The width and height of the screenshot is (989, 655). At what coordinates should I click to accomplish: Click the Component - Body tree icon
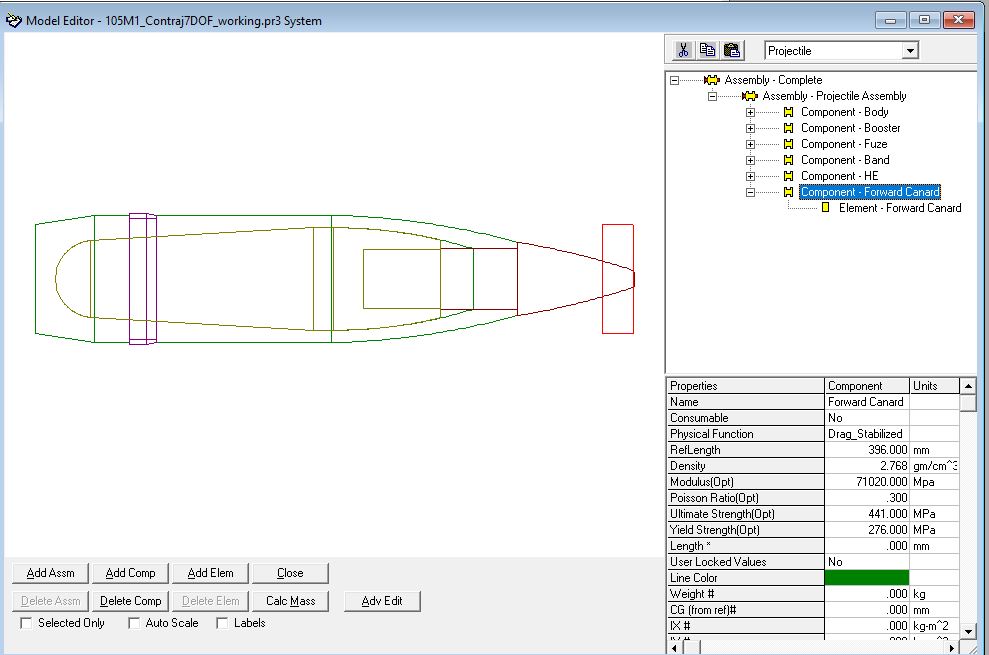point(788,112)
